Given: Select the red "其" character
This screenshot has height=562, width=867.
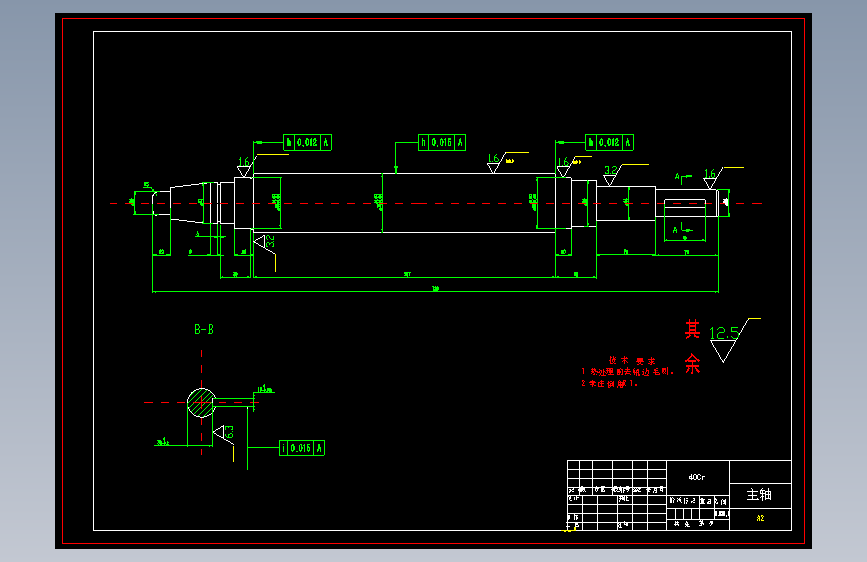Looking at the screenshot, I should (693, 330).
